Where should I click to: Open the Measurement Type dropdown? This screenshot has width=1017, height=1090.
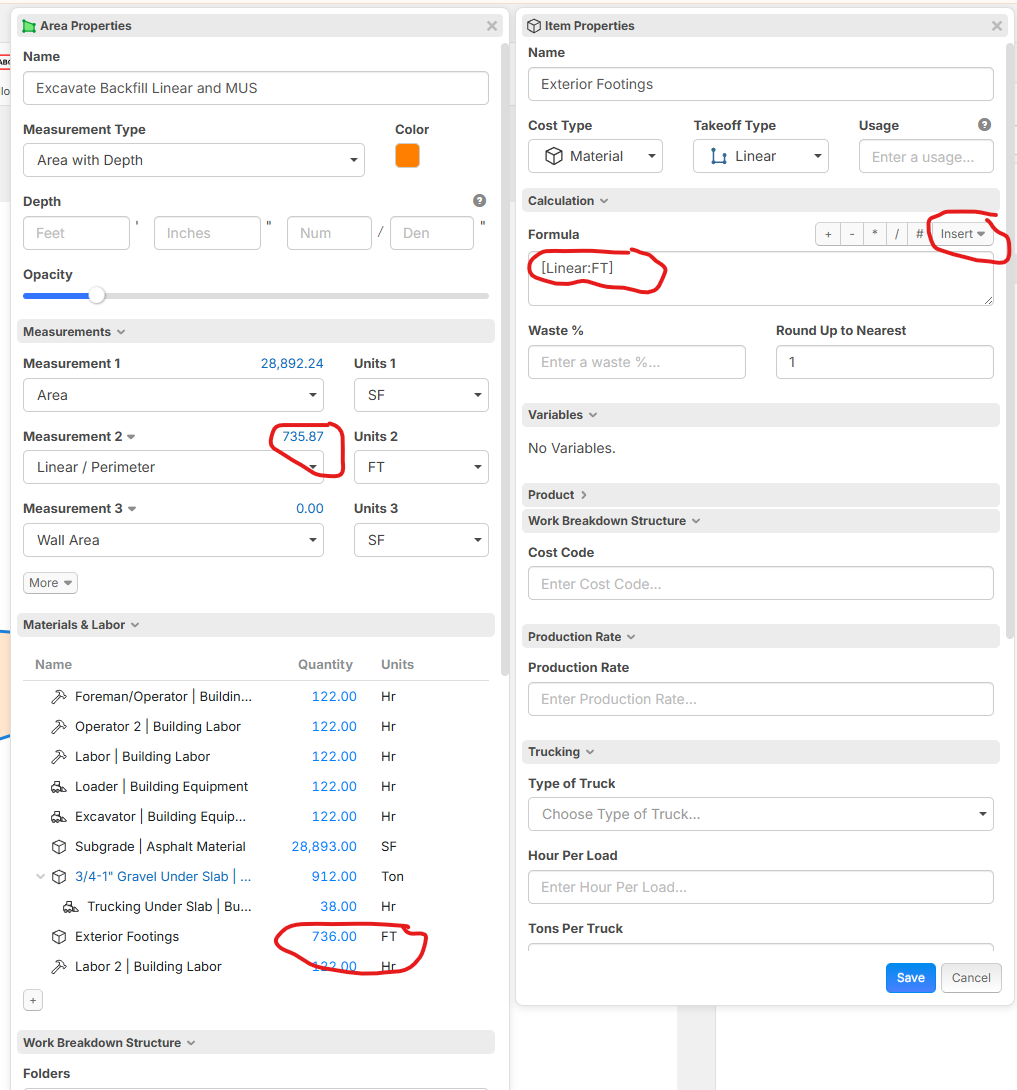194,160
